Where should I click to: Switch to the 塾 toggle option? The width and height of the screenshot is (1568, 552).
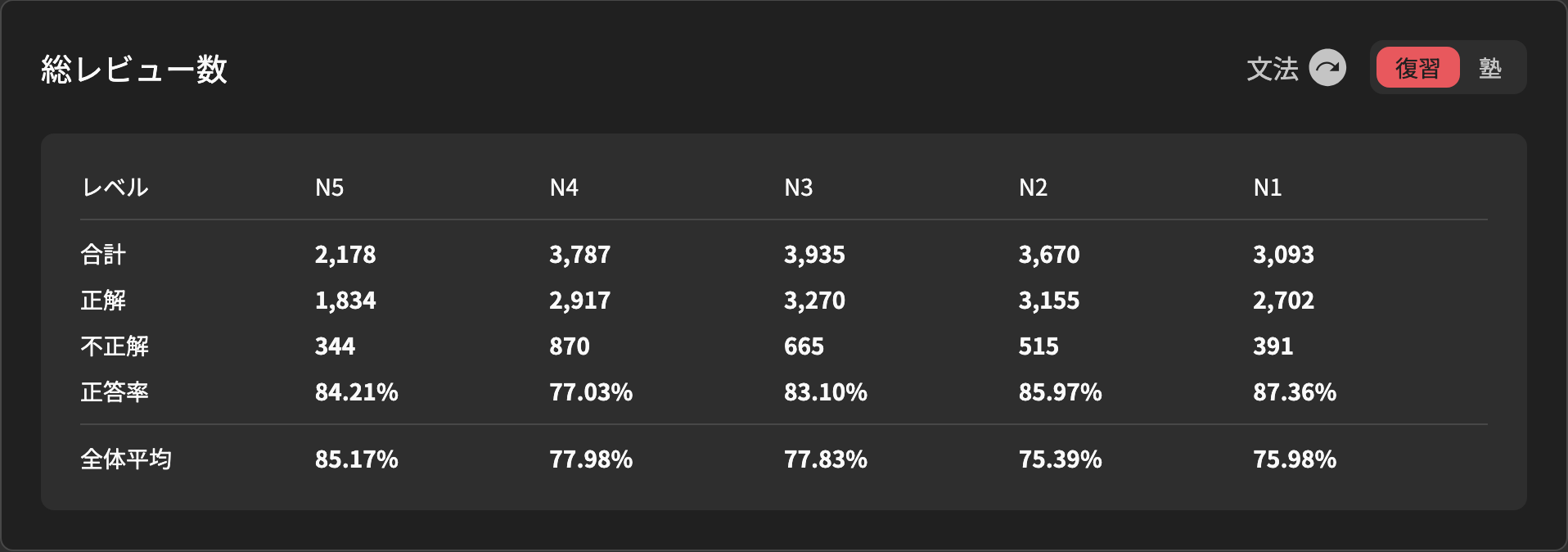pos(1489,68)
